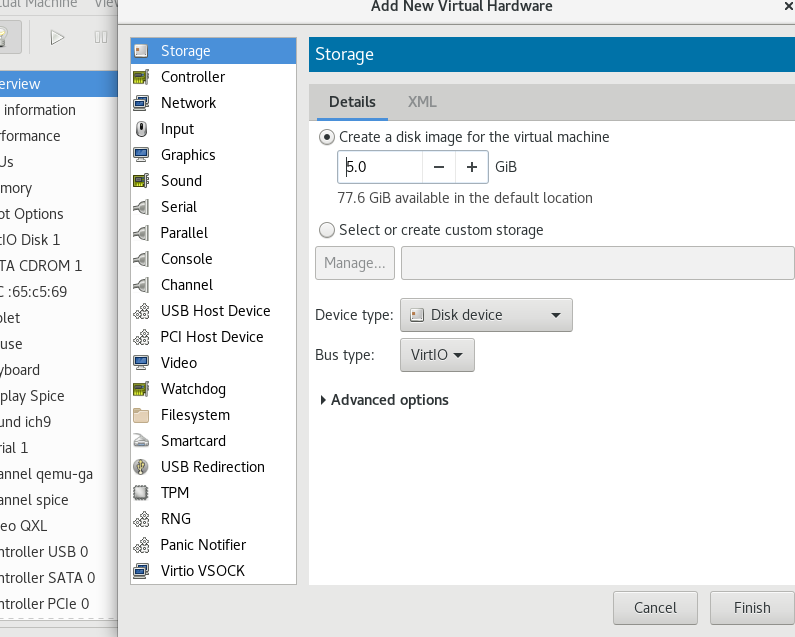Open the Device type Disk device dropdown
The width and height of the screenshot is (795, 637).
[486, 315]
